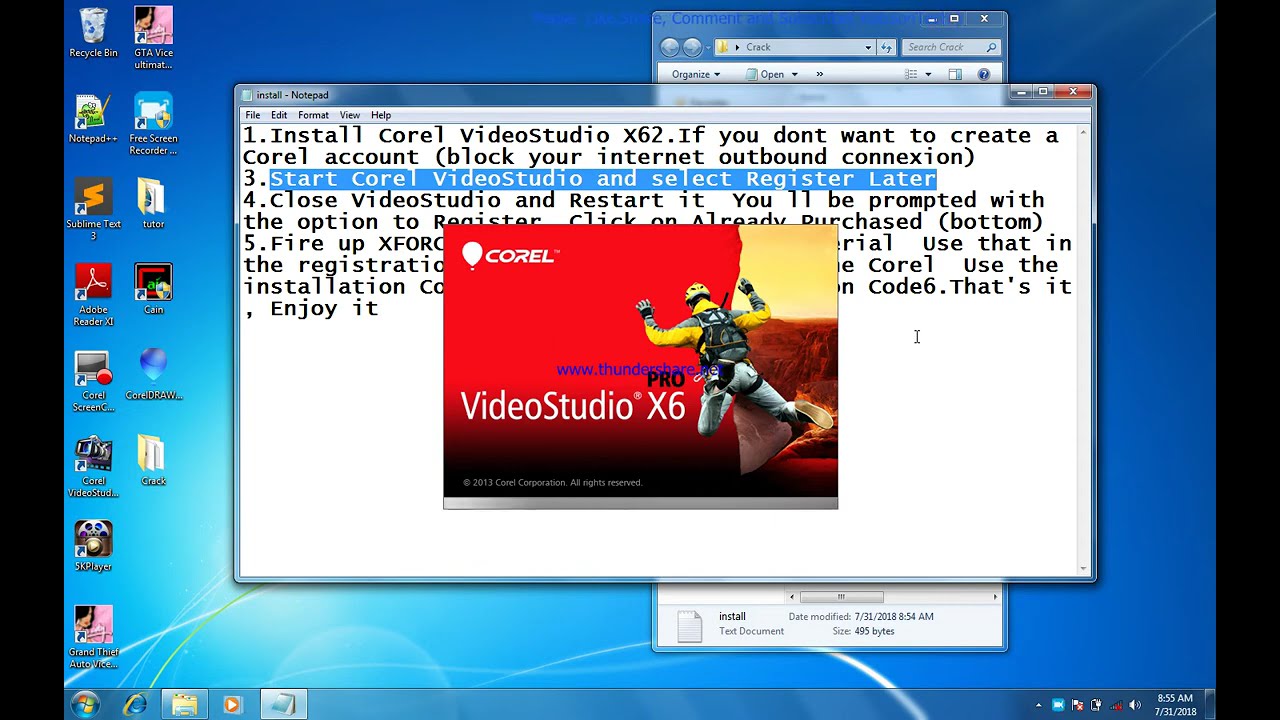
Task: Click 'Size: 495 bytes' in details pane
Action: 863,631
